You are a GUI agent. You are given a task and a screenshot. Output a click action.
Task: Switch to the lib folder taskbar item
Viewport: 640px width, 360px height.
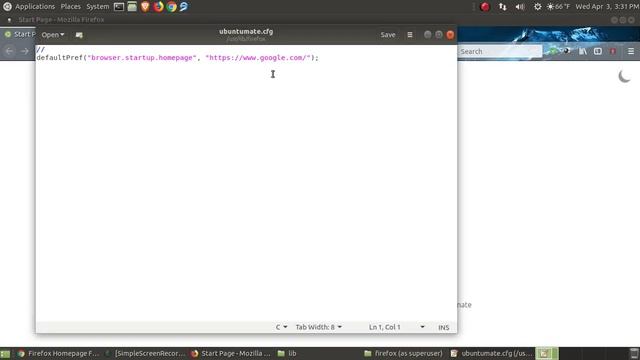coord(287,353)
